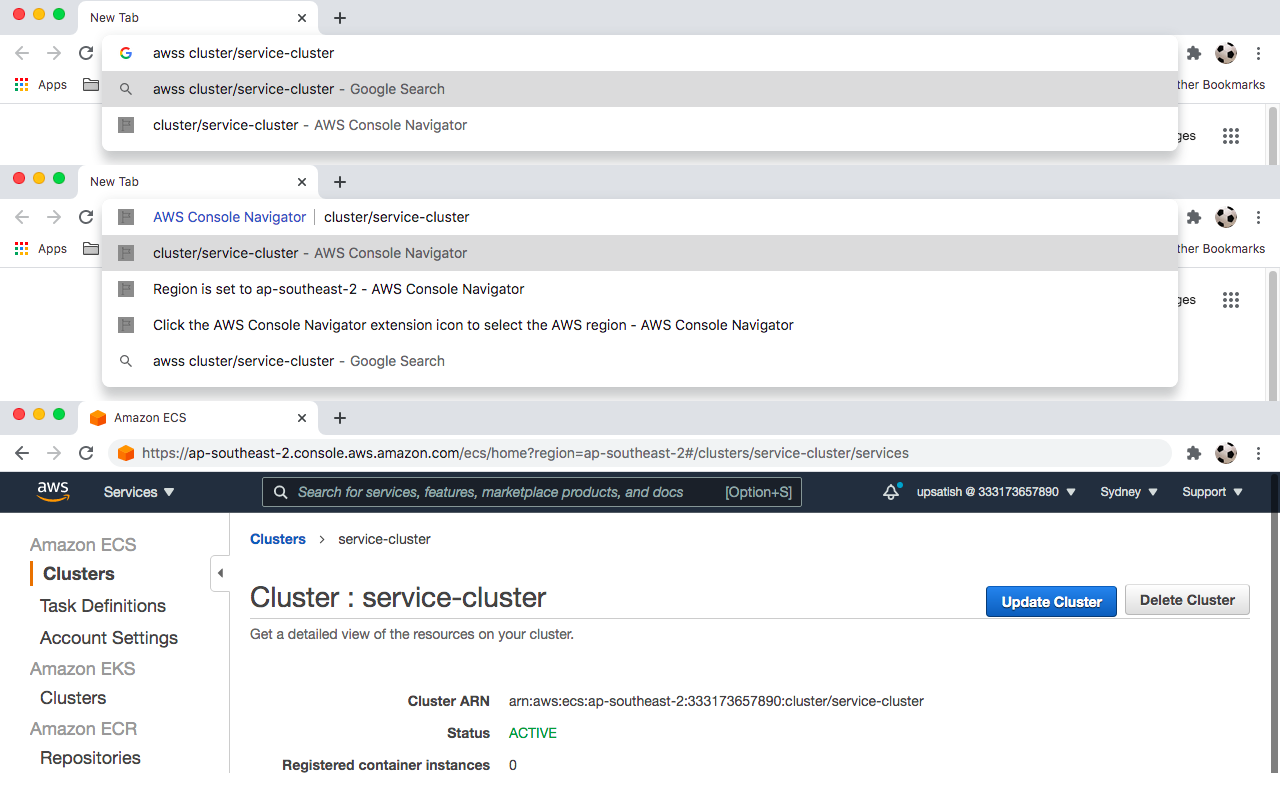Open the upsatish account dropdown
Viewport: 1280px width, 800px height.
tap(996, 492)
